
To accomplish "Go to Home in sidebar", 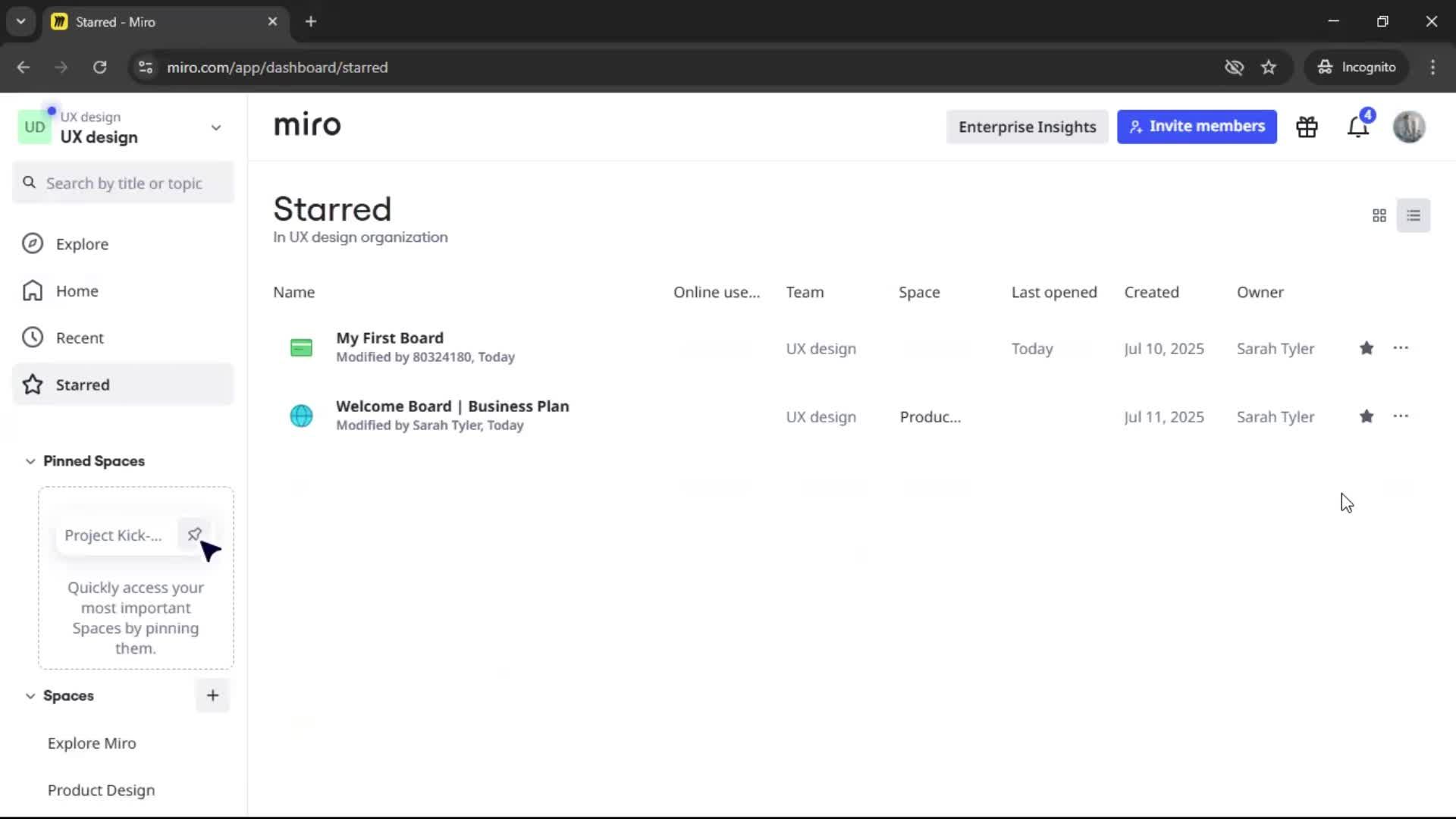I will coord(123,291).
